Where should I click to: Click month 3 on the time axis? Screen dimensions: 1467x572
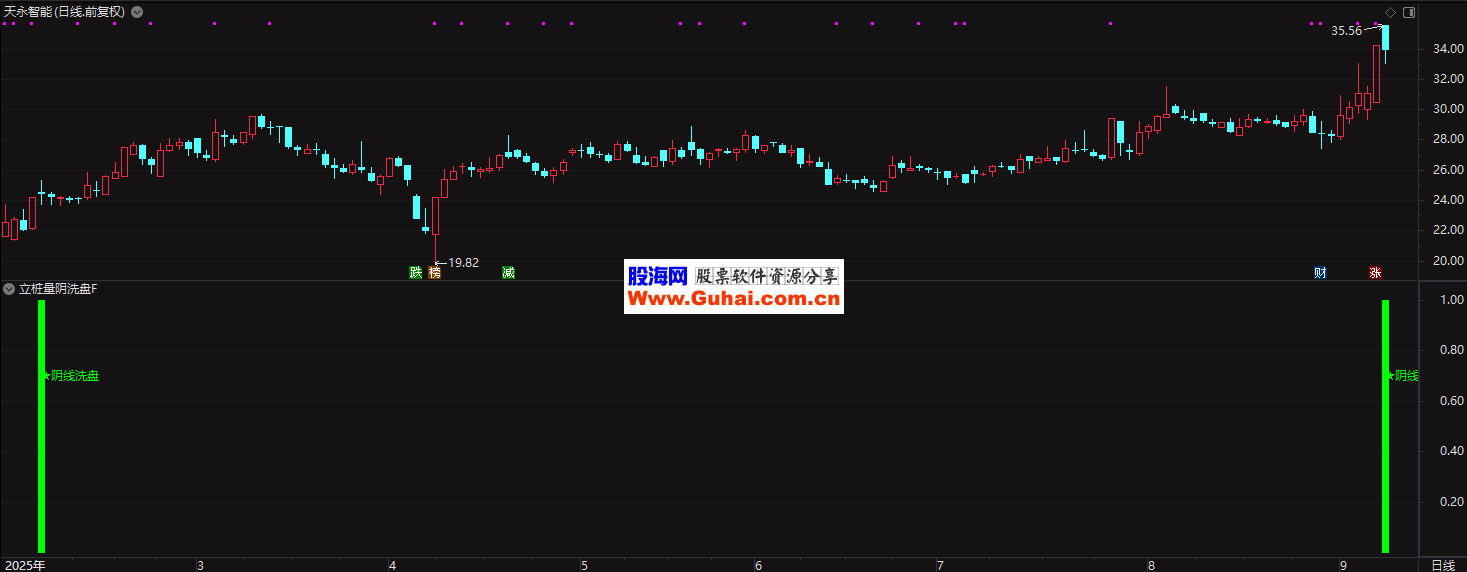pyautogui.click(x=199, y=565)
